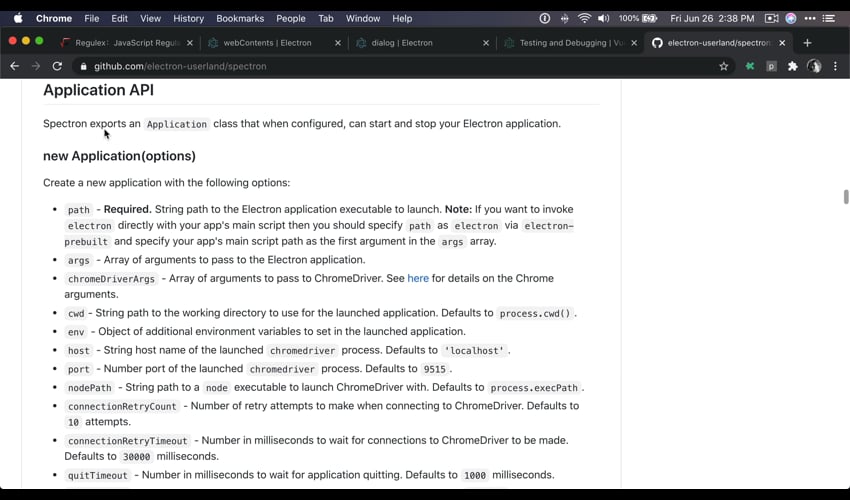Click the site security lock icon
850x500 pixels.
pos(83,66)
